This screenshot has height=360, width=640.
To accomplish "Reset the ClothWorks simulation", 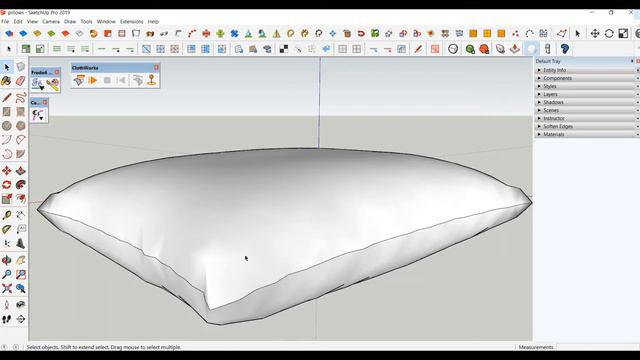I will click(122, 80).
